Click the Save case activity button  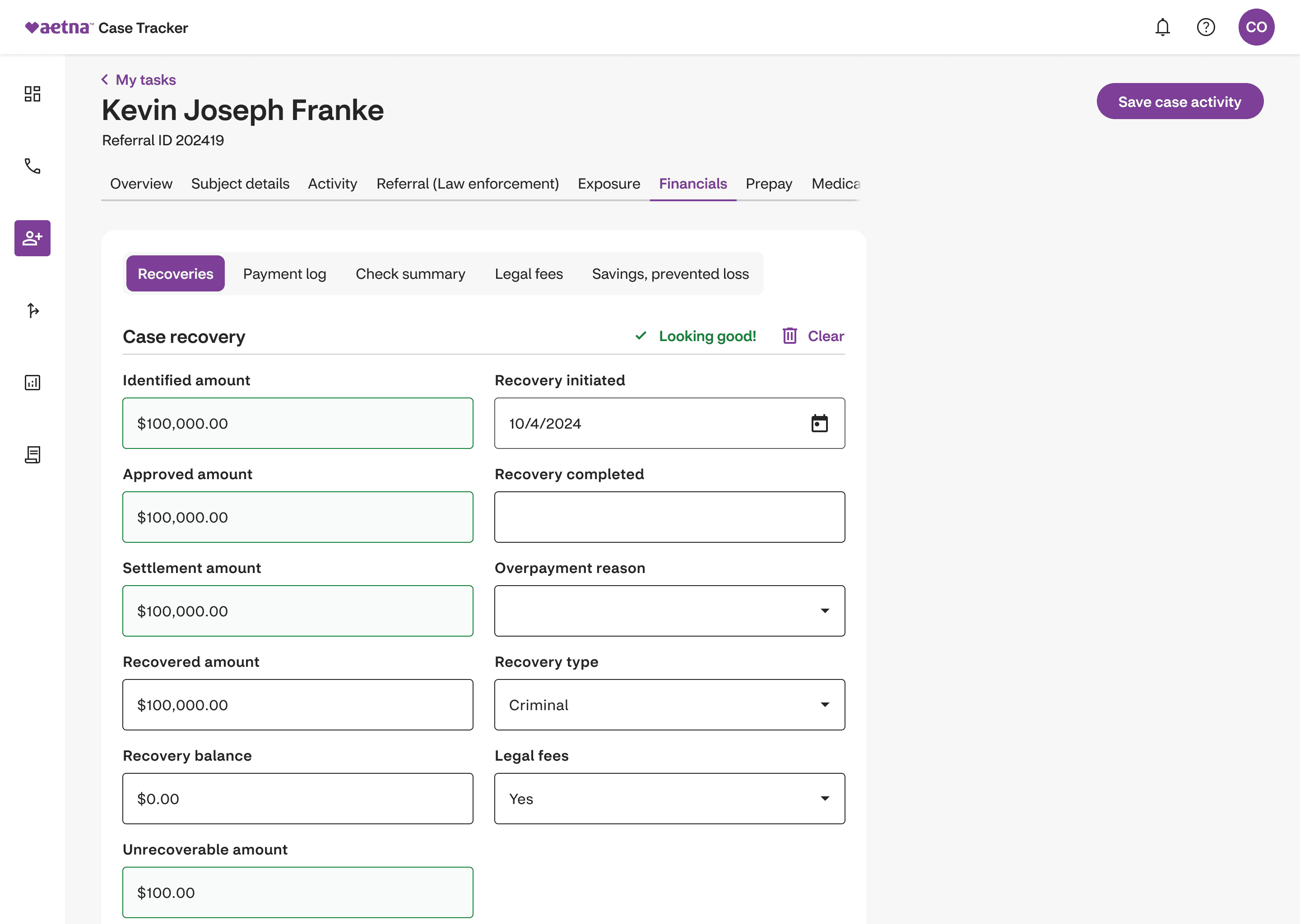pos(1179,102)
